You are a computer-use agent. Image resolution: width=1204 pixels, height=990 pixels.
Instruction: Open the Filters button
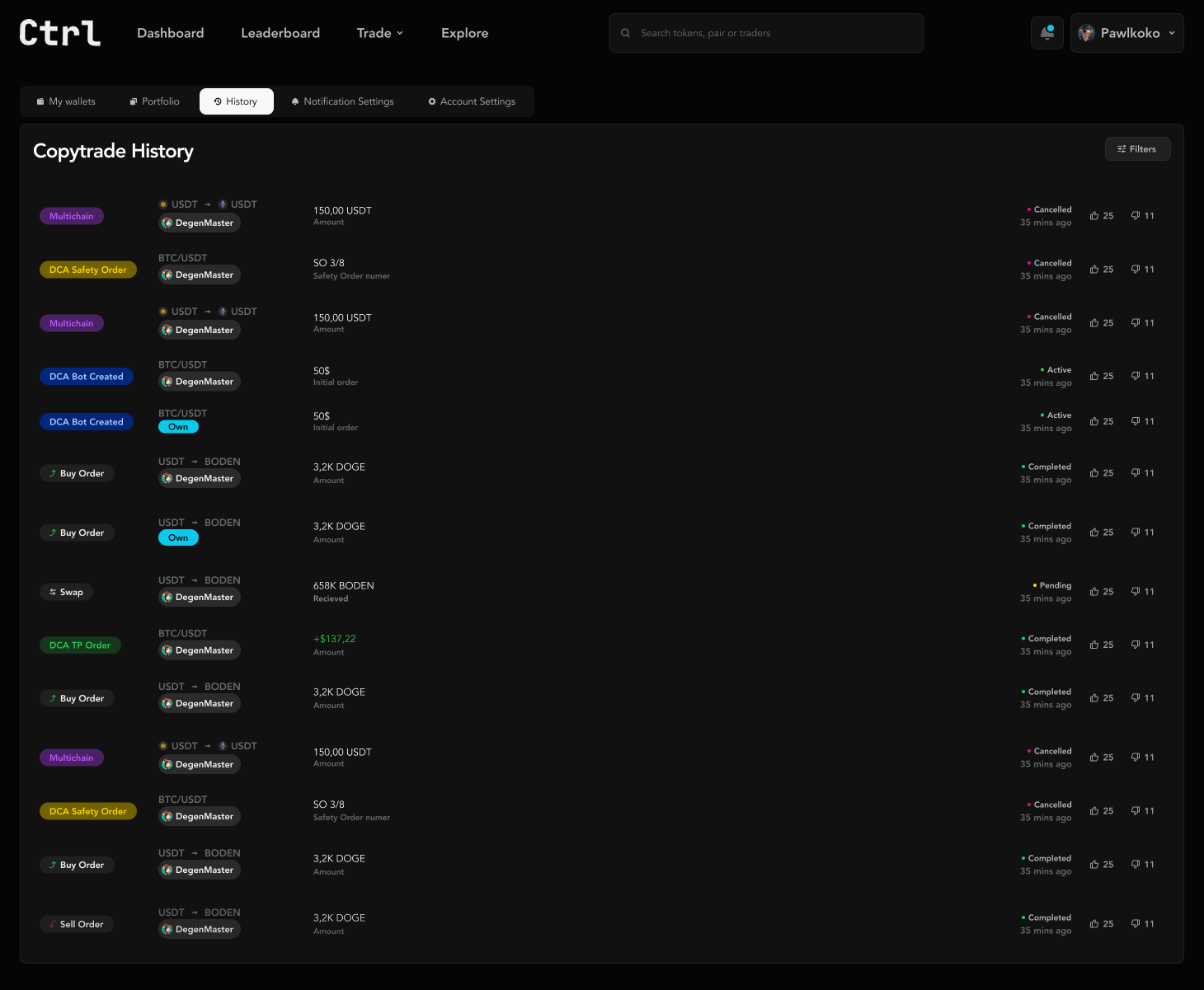pos(1137,149)
